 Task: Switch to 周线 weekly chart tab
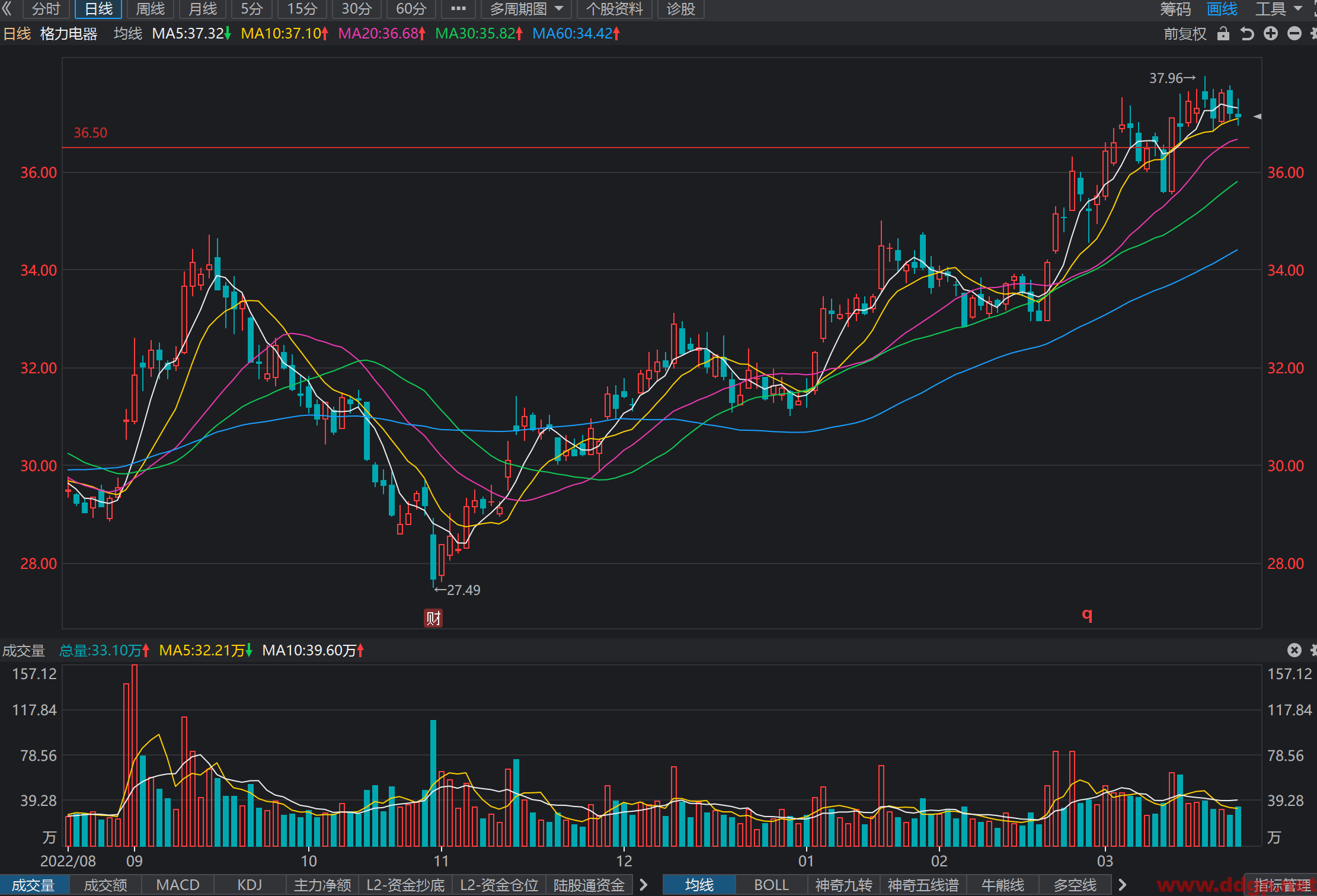point(150,9)
